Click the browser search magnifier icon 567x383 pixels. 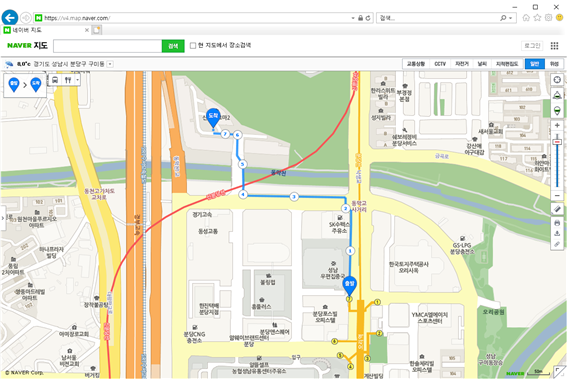503,18
